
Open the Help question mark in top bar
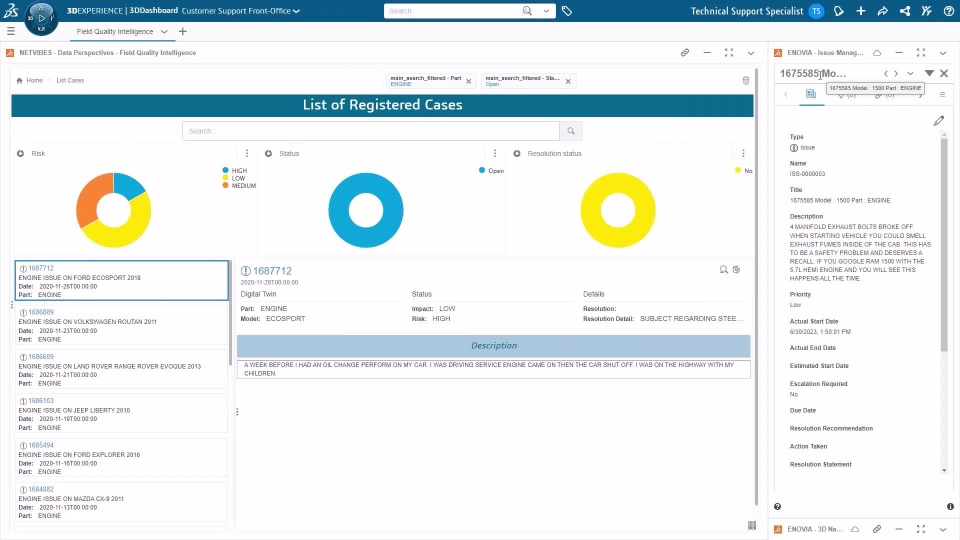tap(948, 11)
